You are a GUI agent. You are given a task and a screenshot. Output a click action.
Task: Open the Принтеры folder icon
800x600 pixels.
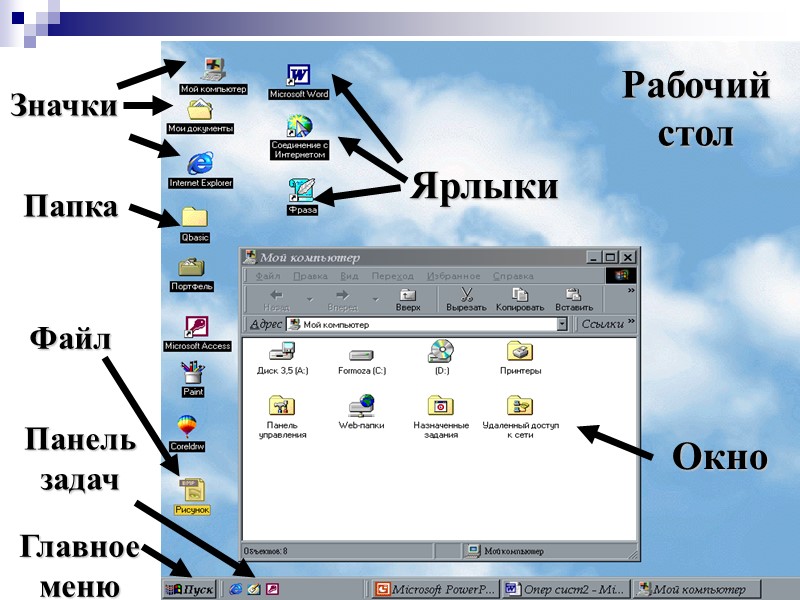pos(520,358)
